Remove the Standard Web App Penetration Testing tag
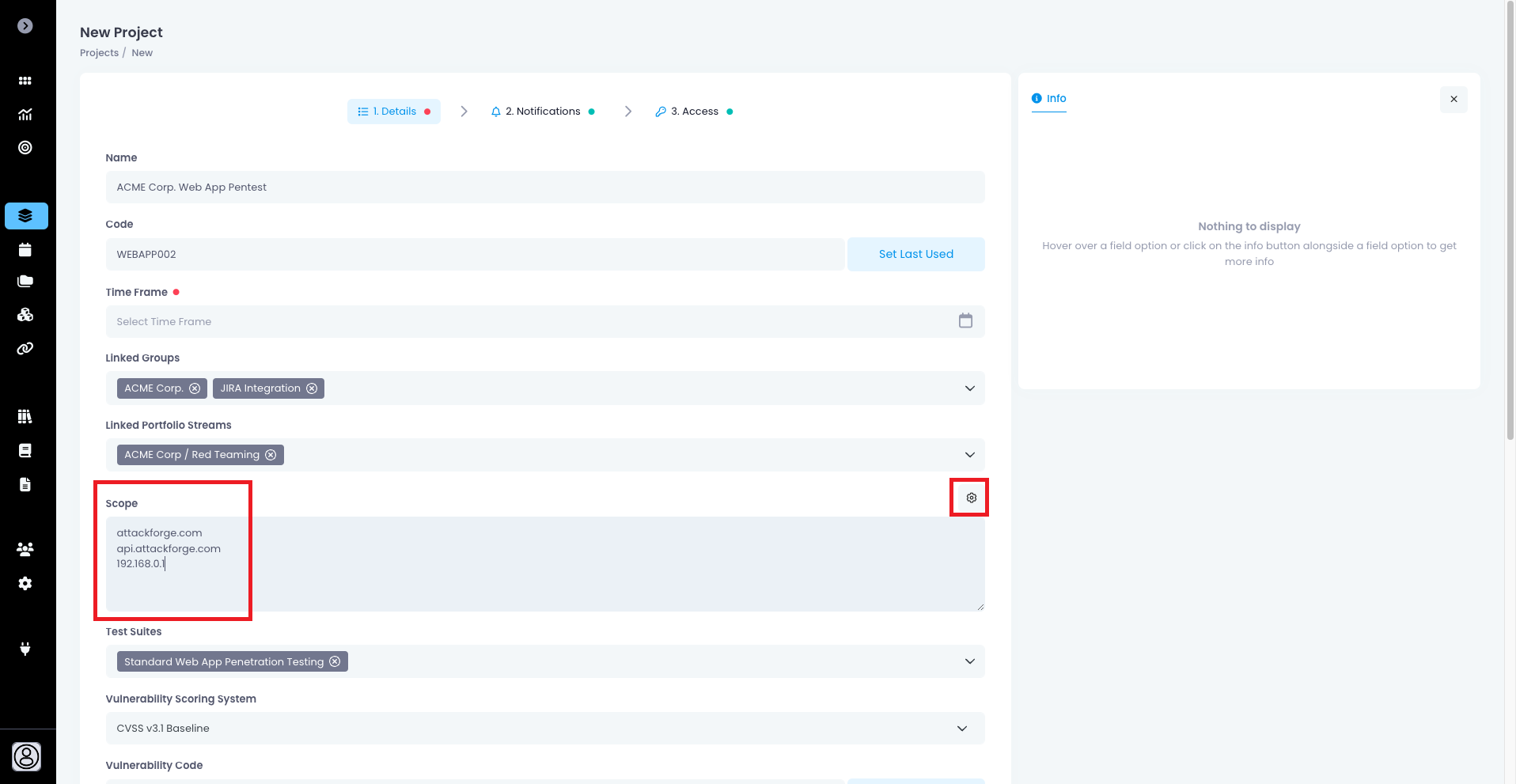The image size is (1516, 784). point(335,661)
